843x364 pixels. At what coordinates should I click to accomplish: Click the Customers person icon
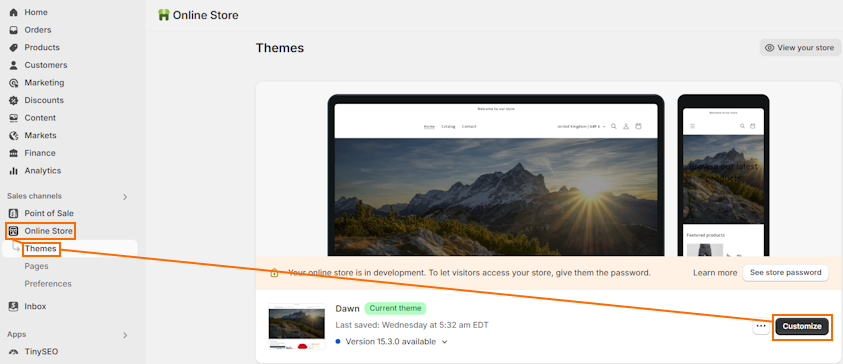pos(14,65)
